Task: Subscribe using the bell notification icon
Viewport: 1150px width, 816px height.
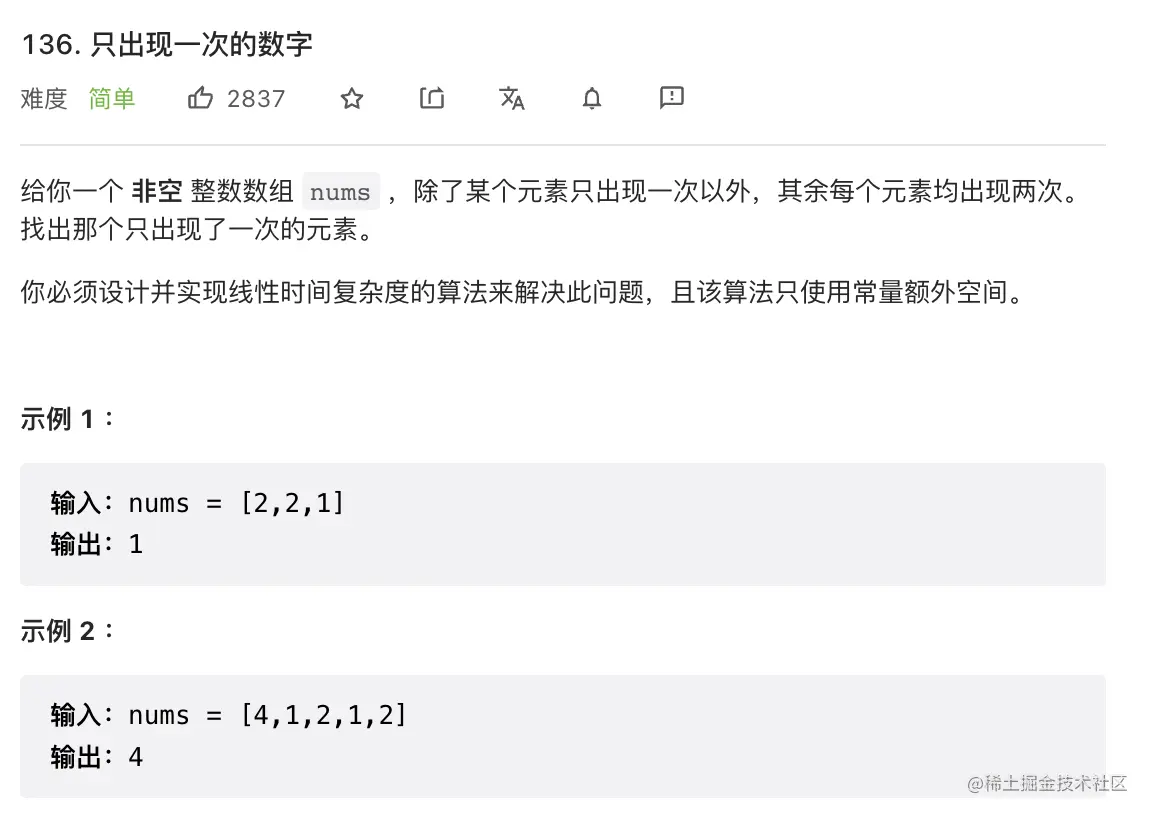Action: pos(592,98)
